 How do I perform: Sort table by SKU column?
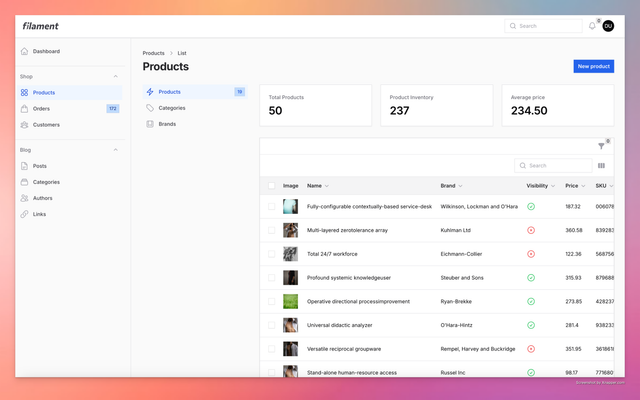point(604,186)
